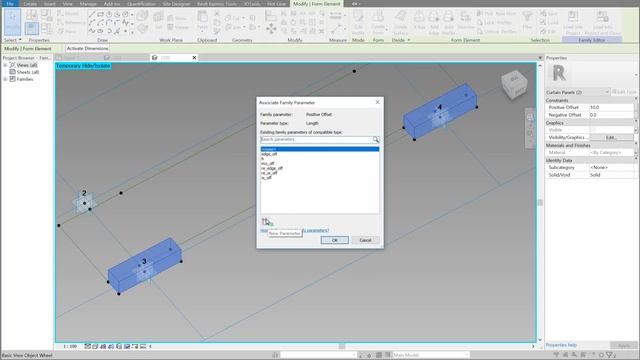Open the Quantification ribbon tab
This screenshot has height=360, width=640.
(x=141, y=4)
